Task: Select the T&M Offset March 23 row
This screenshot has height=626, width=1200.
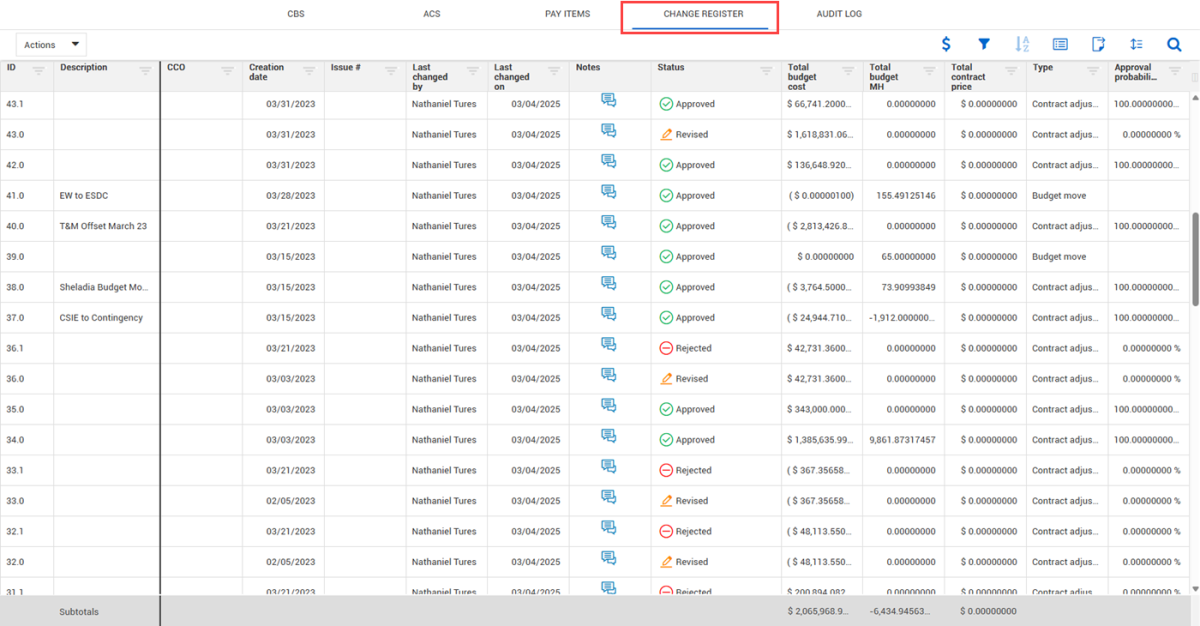Action: [103, 226]
